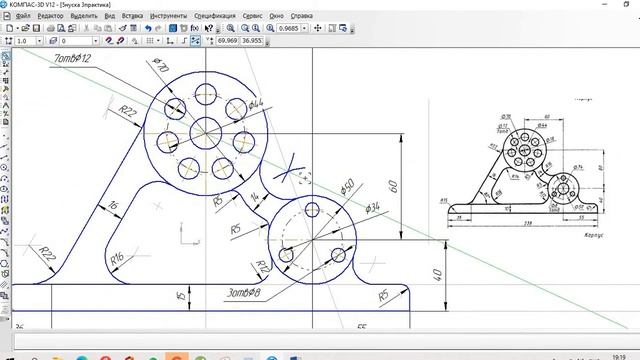This screenshot has width=640, height=360.
Task: Open the zoom scale 0.9685 dropdown arrow
Action: coord(304,28)
